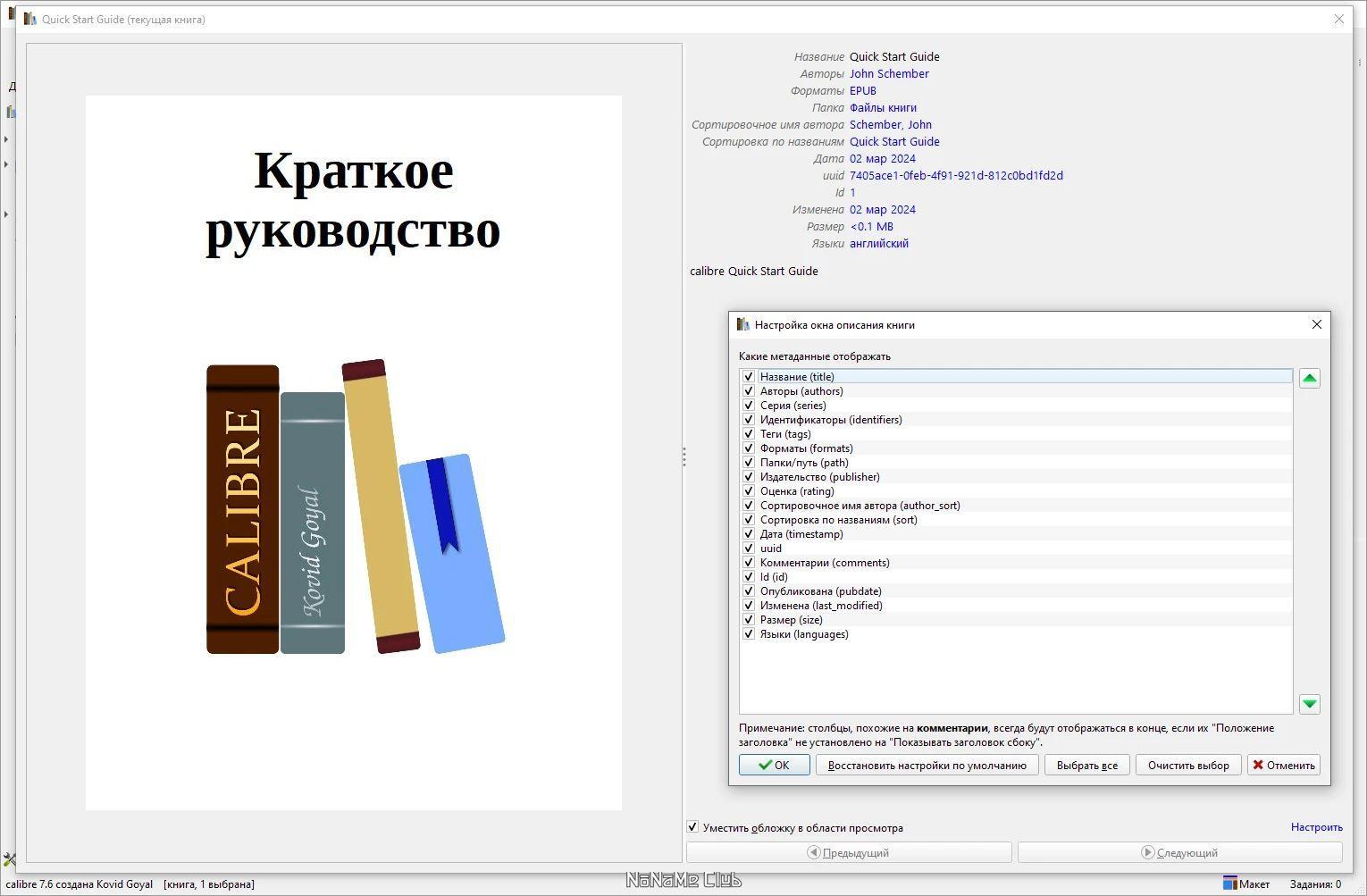Disable Уместить обложку в области просмотра checkbox
Viewport: 1367px width, 896px height.
pyautogui.click(x=692, y=827)
